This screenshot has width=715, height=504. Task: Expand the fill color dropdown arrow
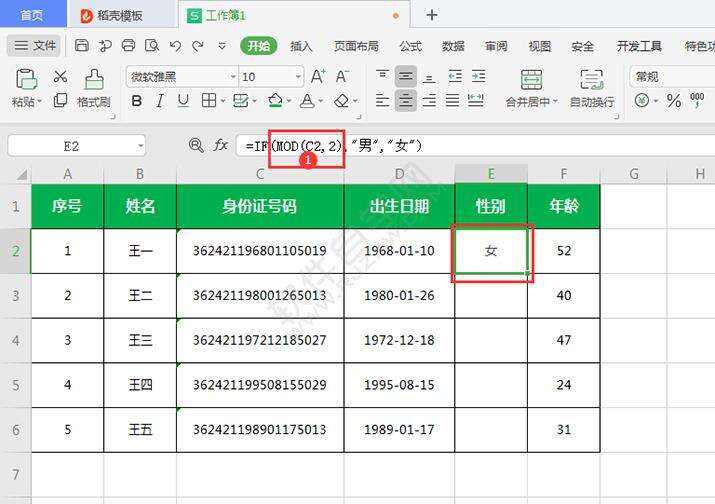[289, 101]
